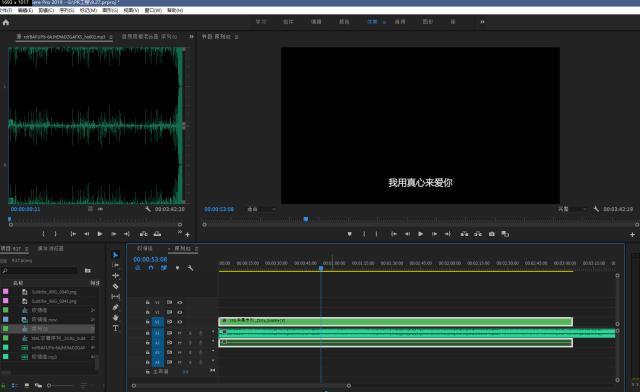
Task: Click the Extract button in Program Monitor
Action: click(x=478, y=234)
